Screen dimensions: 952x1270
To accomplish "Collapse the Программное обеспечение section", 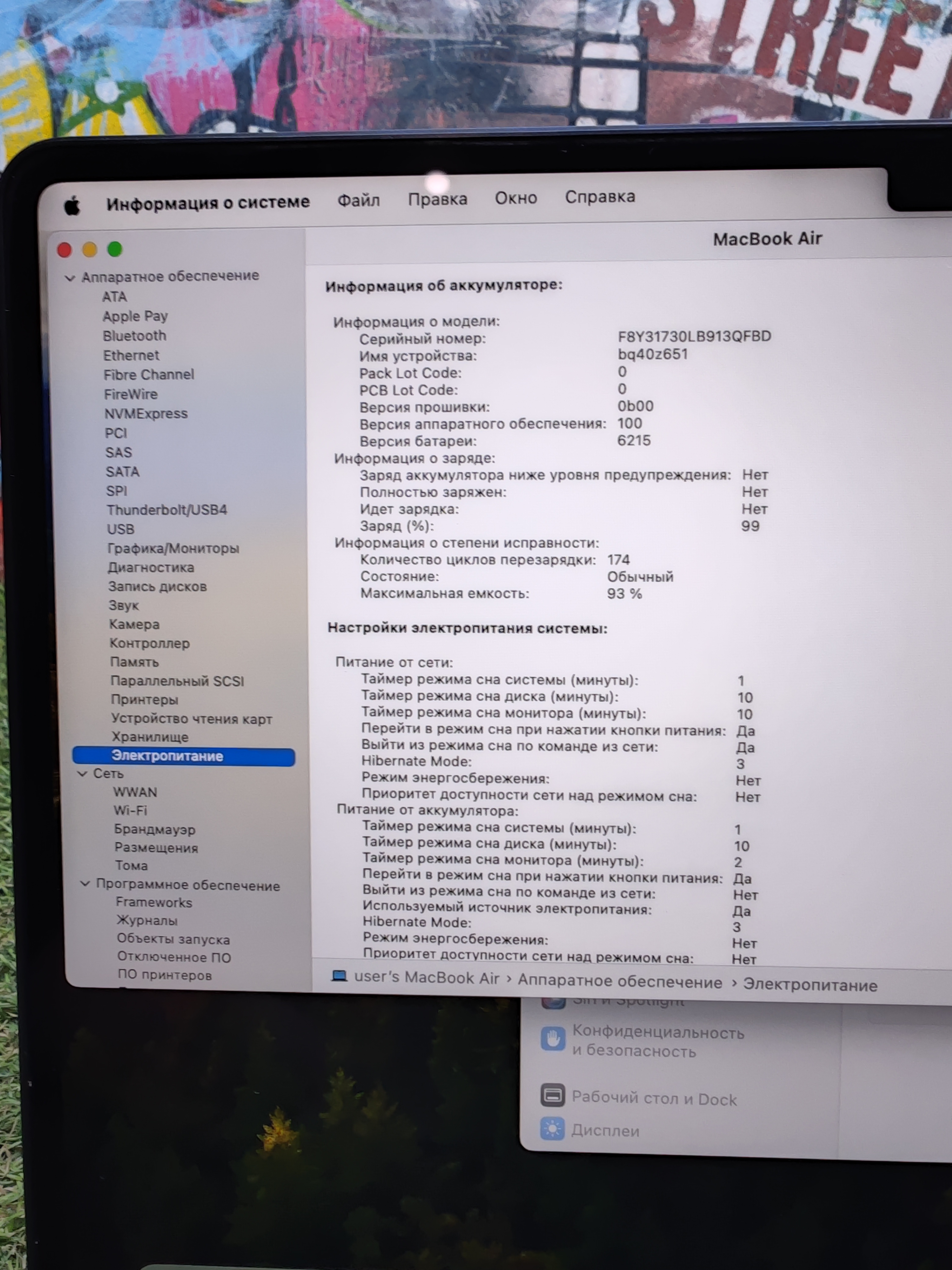I will point(85,884).
